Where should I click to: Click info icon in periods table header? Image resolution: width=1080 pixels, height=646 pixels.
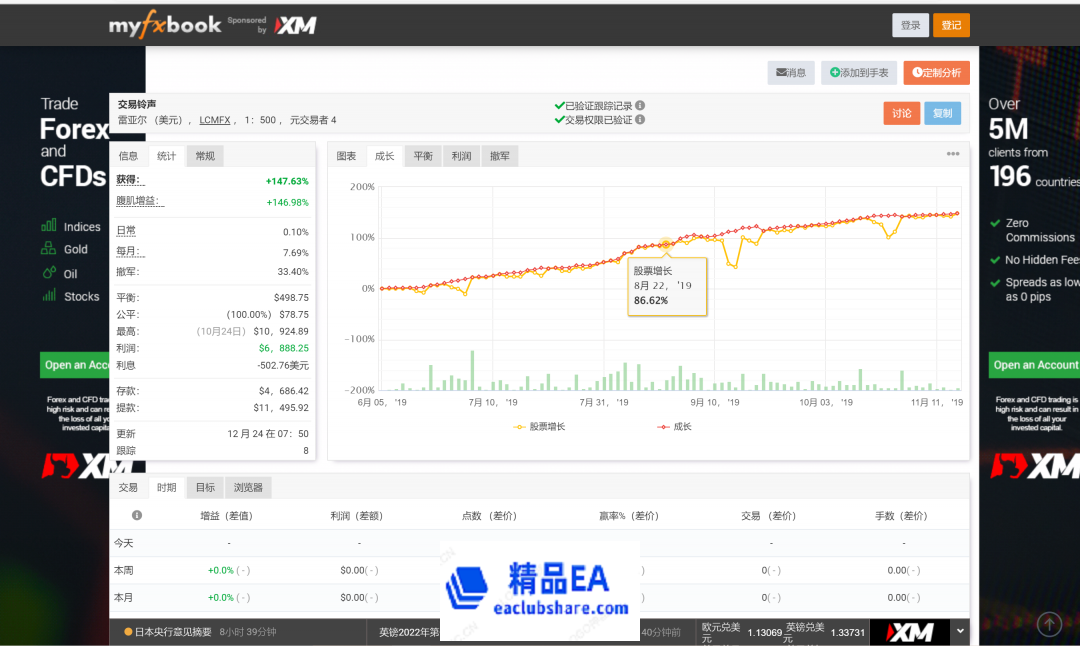[137, 516]
